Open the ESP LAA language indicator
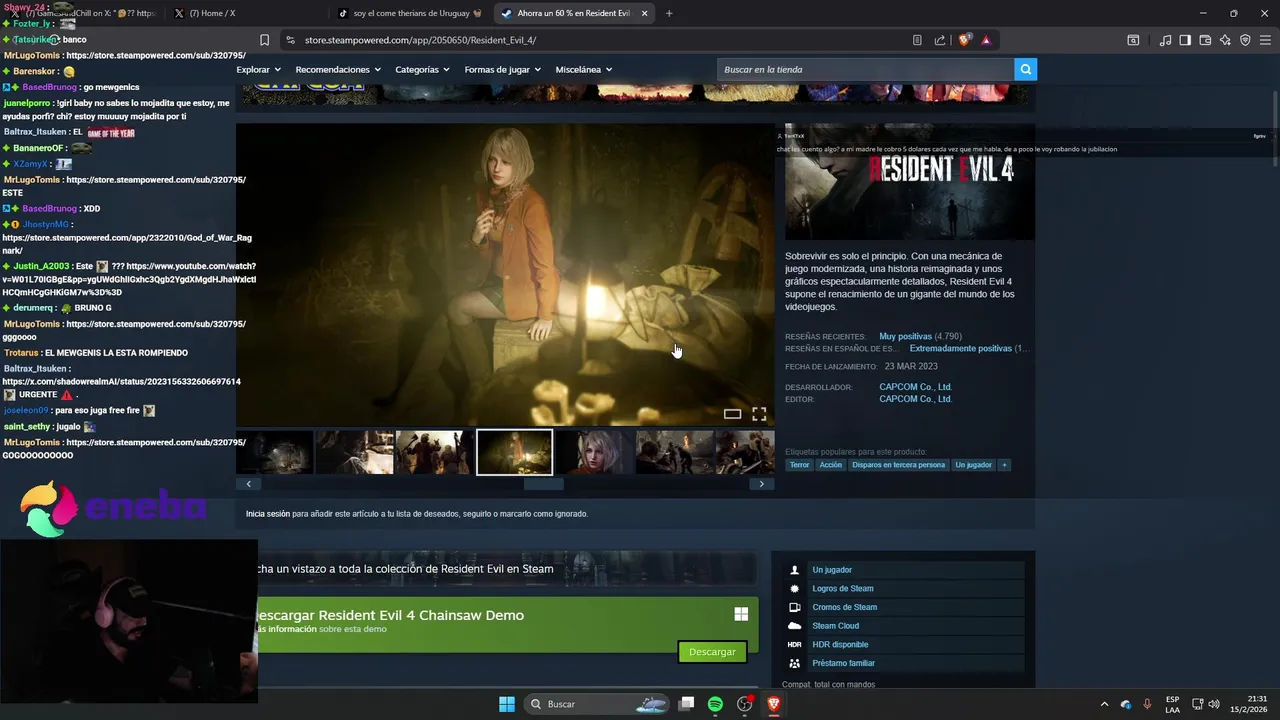This screenshot has height=720, width=1280. [1173, 704]
